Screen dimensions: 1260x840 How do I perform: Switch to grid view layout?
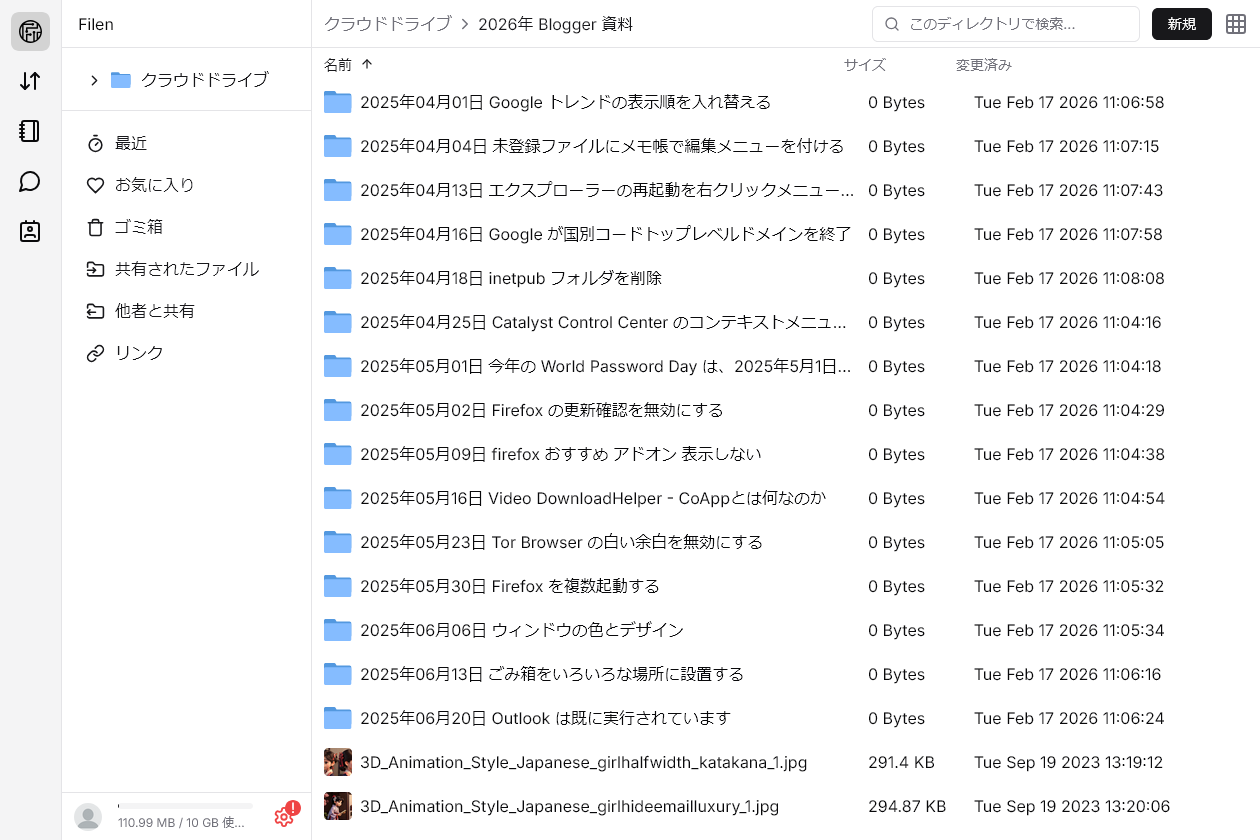coord(1236,23)
